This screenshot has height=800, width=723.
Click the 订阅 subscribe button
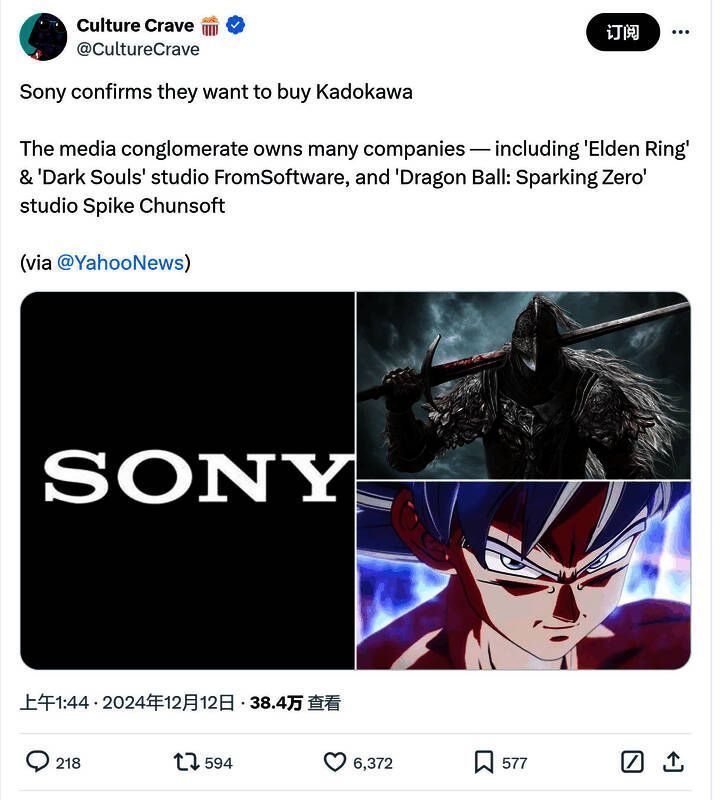coord(622,32)
